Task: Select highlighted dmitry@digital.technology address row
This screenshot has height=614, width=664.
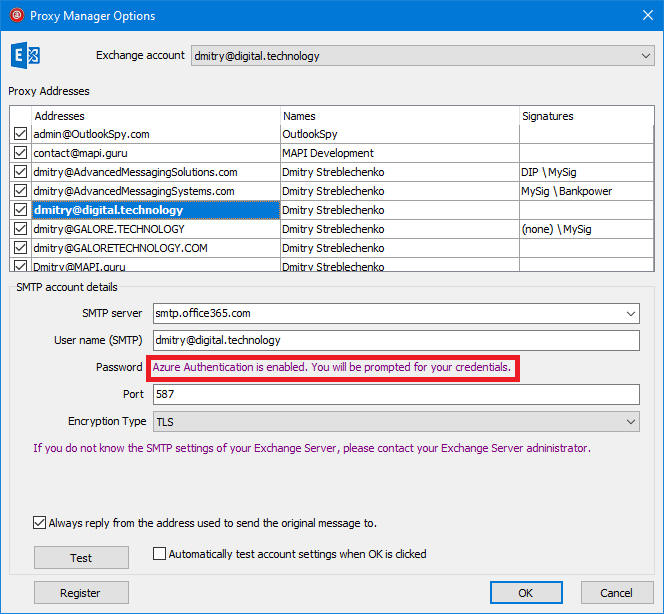Action: (x=155, y=210)
